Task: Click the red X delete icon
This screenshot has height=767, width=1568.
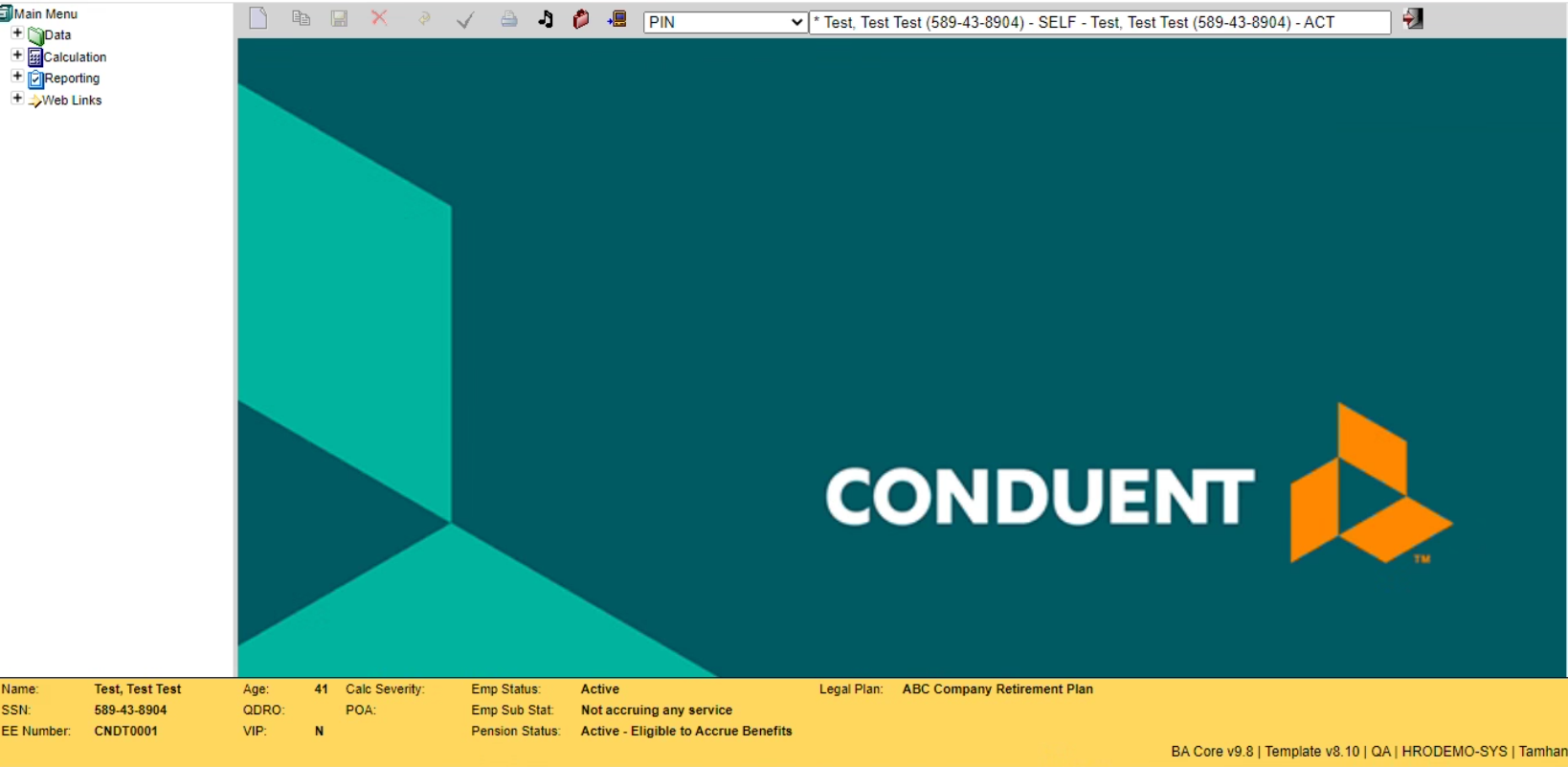Action: [379, 17]
